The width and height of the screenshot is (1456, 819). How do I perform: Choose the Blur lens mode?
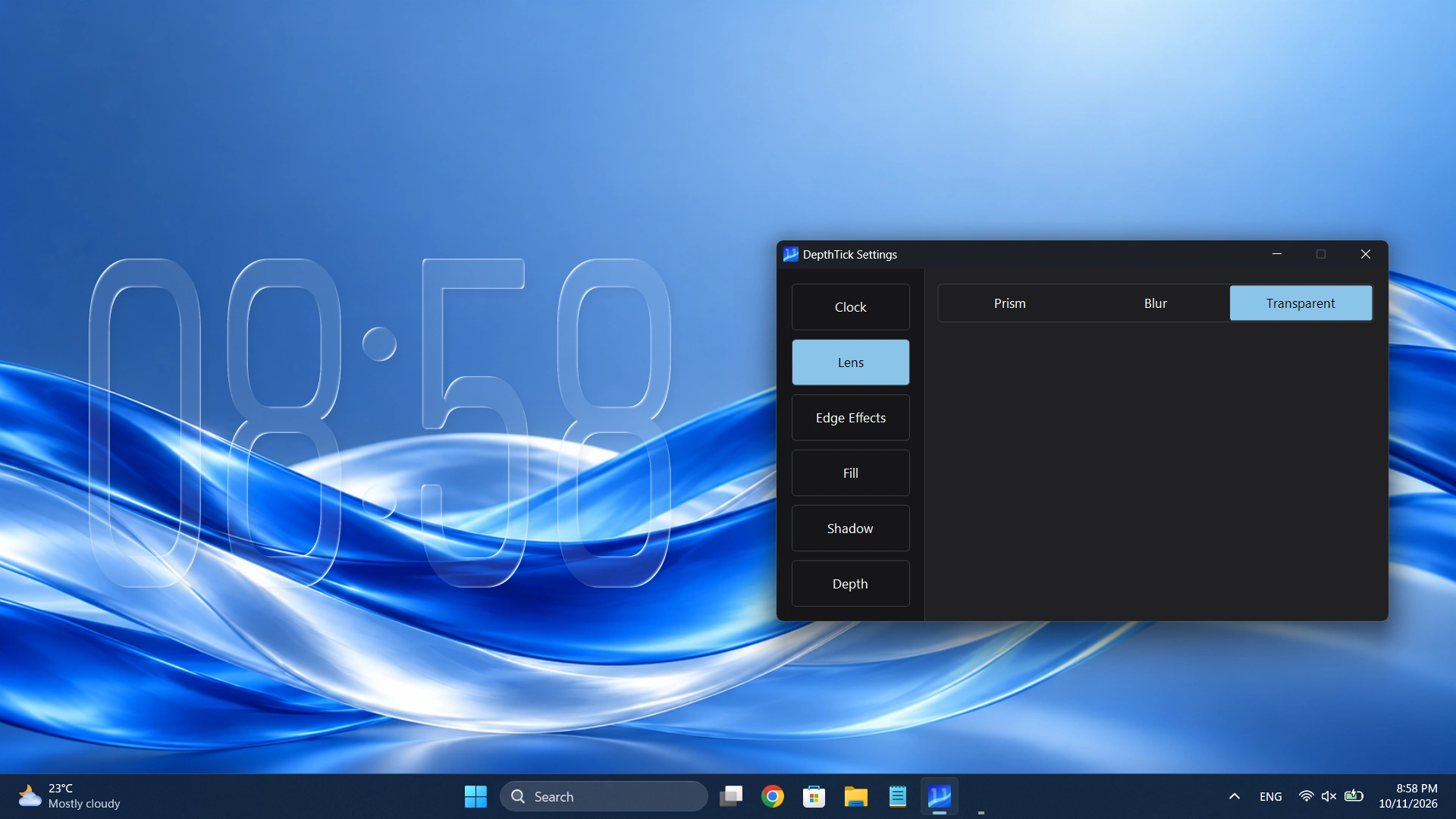click(1155, 303)
